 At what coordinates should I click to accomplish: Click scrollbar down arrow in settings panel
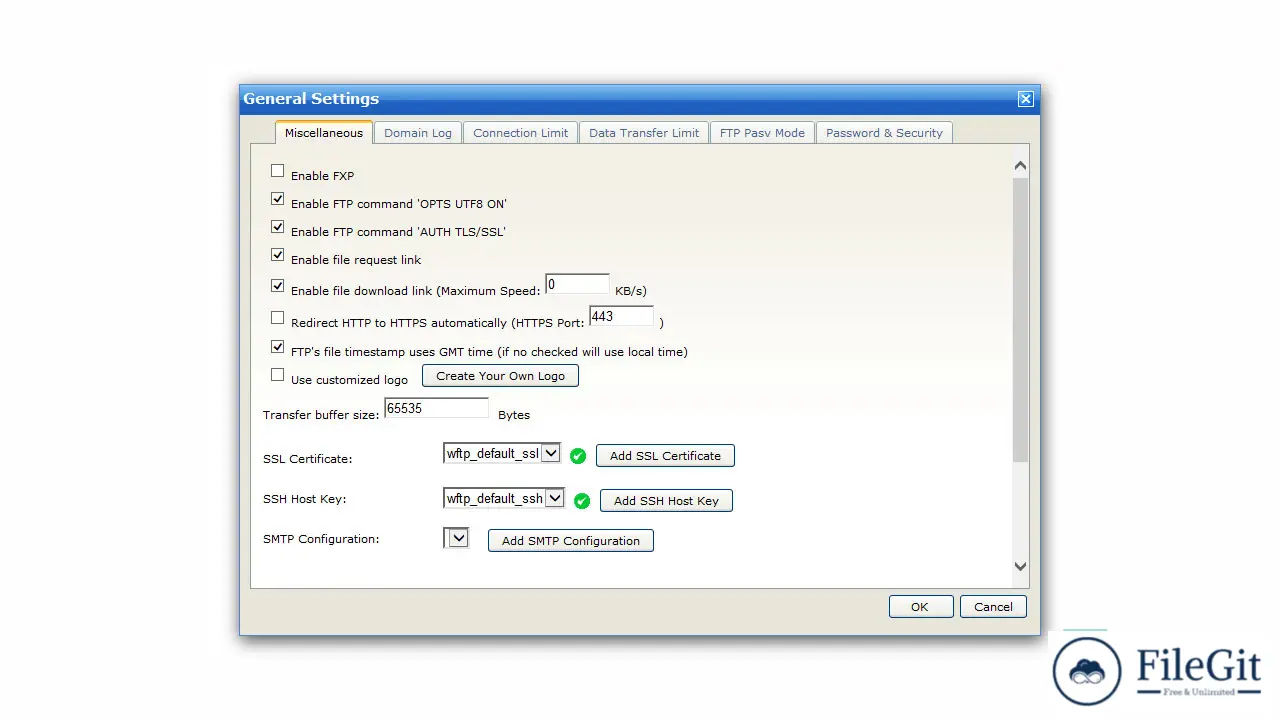point(1020,566)
